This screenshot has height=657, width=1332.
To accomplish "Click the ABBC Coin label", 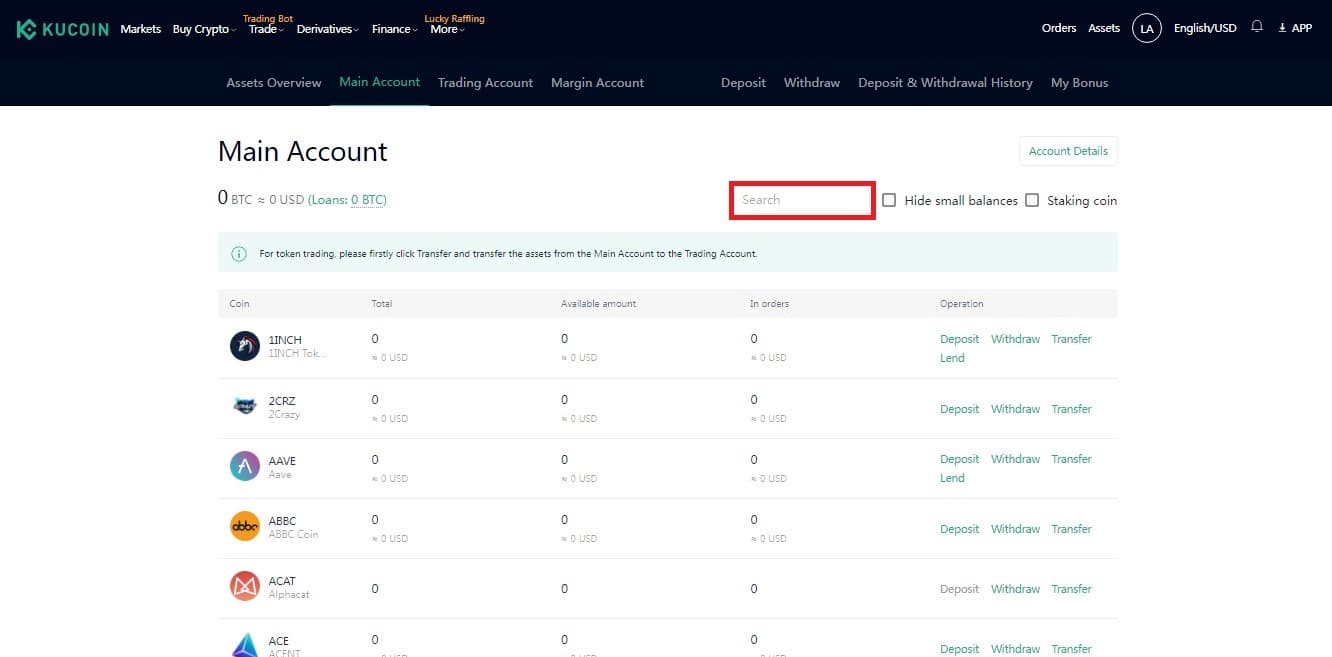I will (x=293, y=534).
